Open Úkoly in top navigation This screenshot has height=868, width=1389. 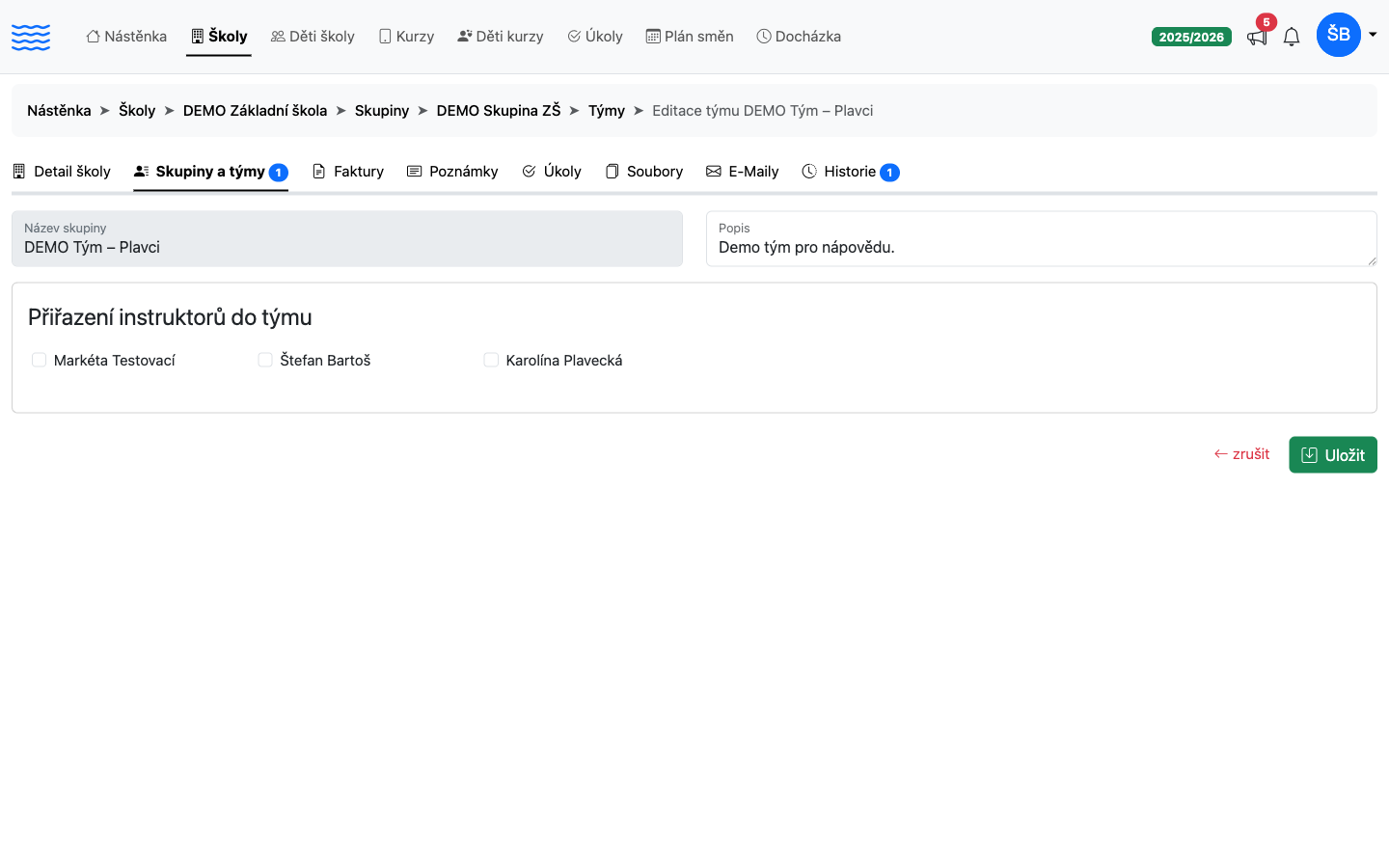pyautogui.click(x=595, y=37)
